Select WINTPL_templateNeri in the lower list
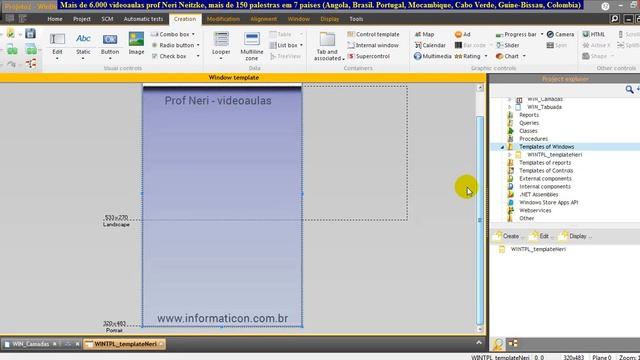The height and width of the screenshot is (360, 640). click(538, 249)
